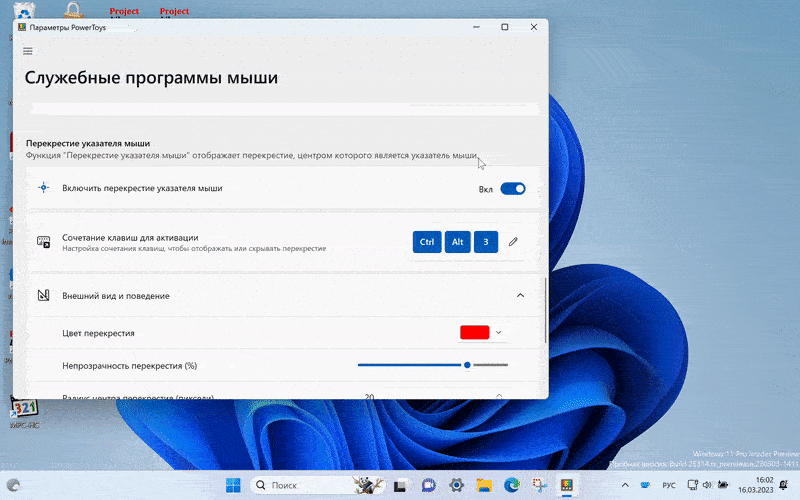Open the Snipping Tool from the taskbar

[x=539, y=485]
